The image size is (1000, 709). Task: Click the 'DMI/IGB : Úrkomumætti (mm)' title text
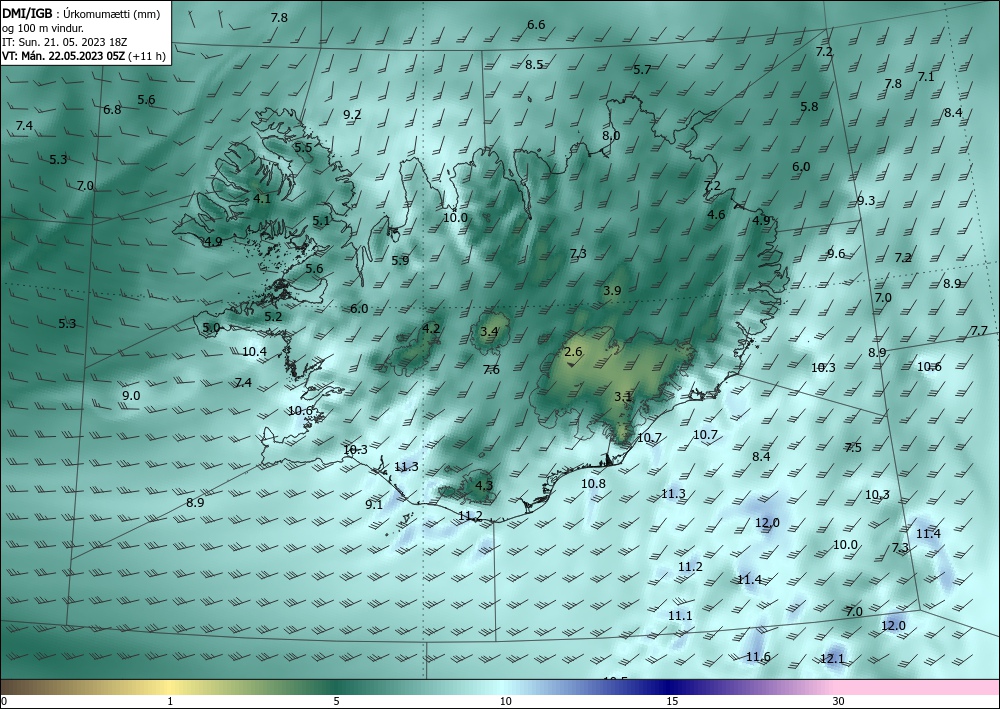(81, 14)
